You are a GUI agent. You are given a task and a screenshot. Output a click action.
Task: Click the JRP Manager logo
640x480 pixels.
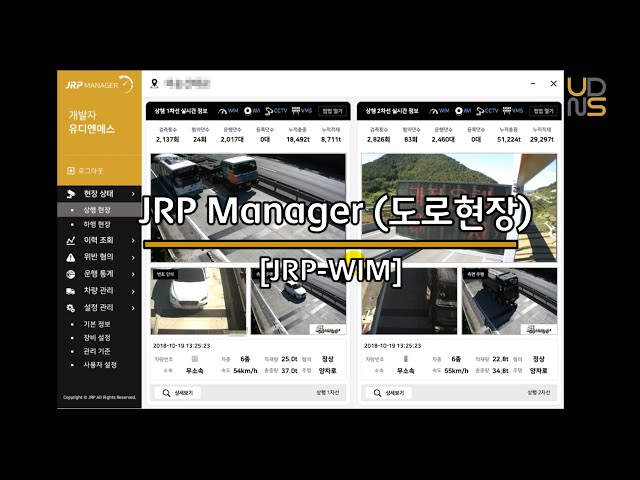point(99,84)
